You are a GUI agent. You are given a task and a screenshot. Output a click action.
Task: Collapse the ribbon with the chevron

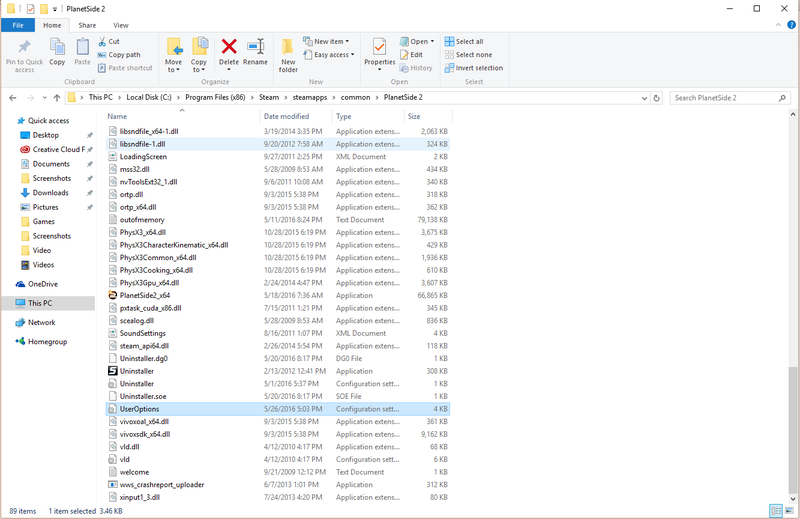(x=778, y=25)
